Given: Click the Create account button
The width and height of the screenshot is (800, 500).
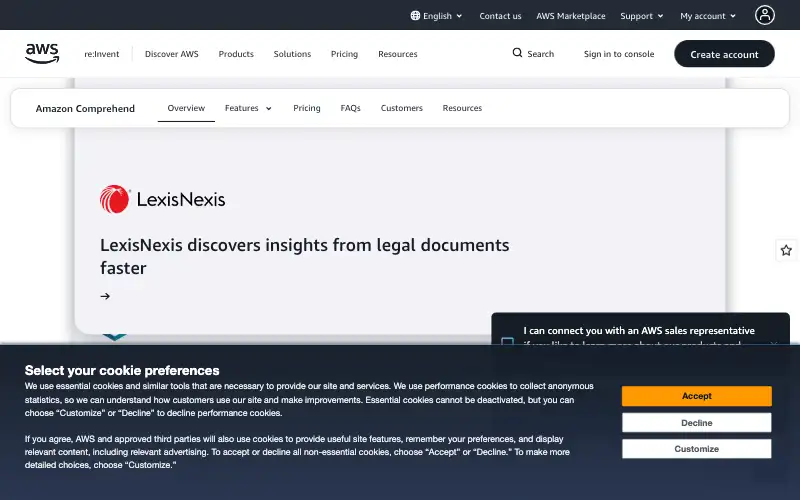Looking at the screenshot, I should 724,54.
